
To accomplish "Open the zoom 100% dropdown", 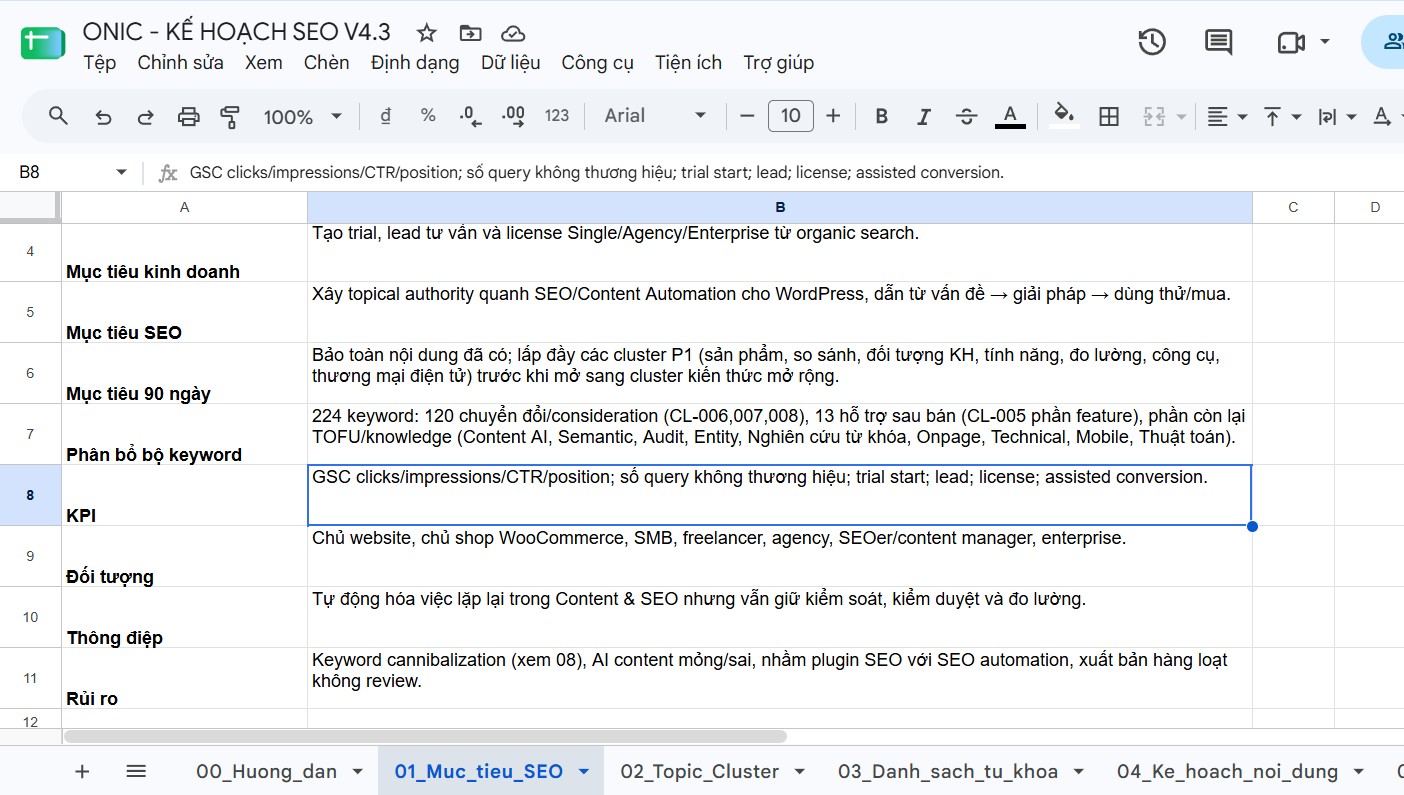I will (302, 117).
